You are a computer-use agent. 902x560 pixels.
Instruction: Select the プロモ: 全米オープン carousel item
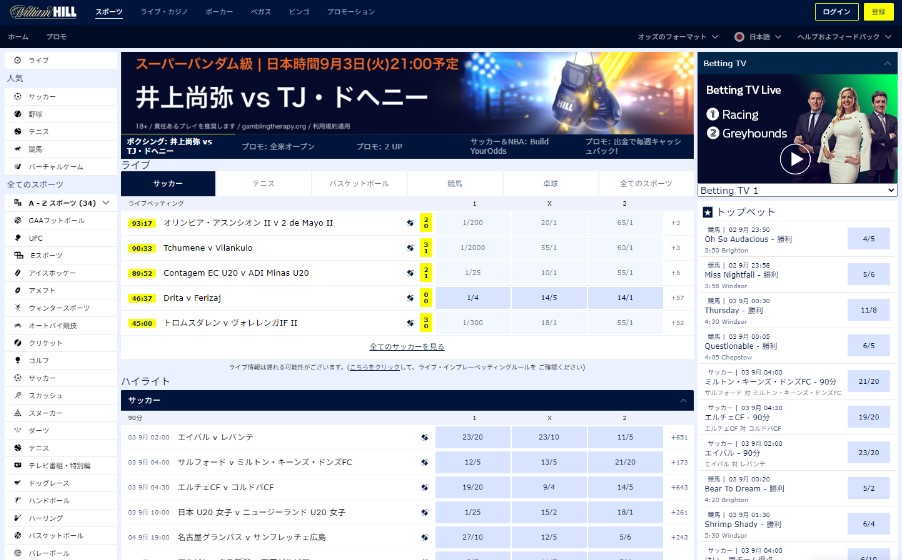pos(278,147)
